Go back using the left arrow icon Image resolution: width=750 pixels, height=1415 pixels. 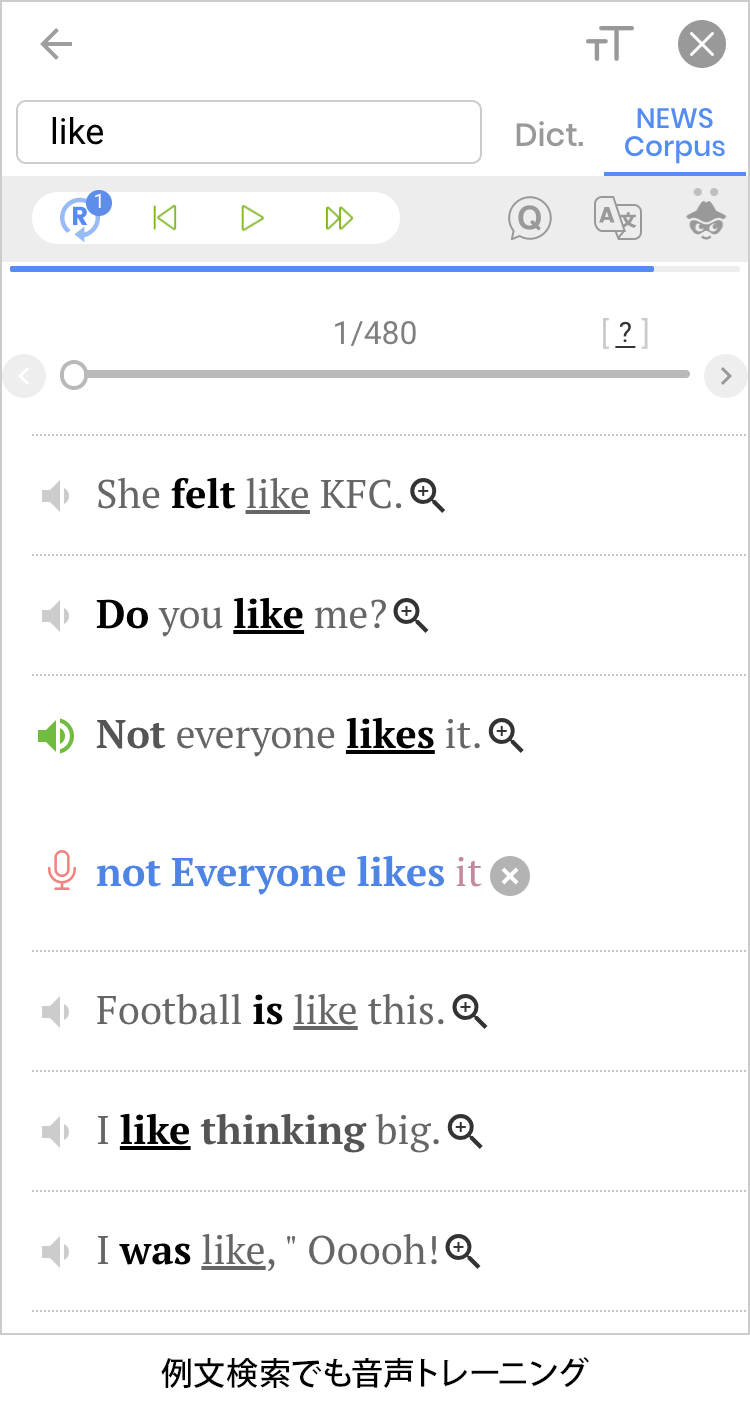pyautogui.click(x=56, y=45)
